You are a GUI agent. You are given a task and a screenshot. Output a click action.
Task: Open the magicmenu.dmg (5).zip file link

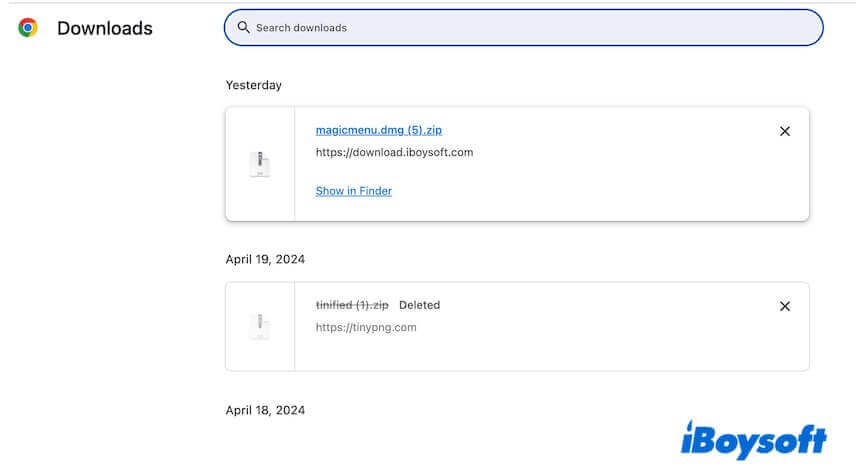[x=379, y=130]
